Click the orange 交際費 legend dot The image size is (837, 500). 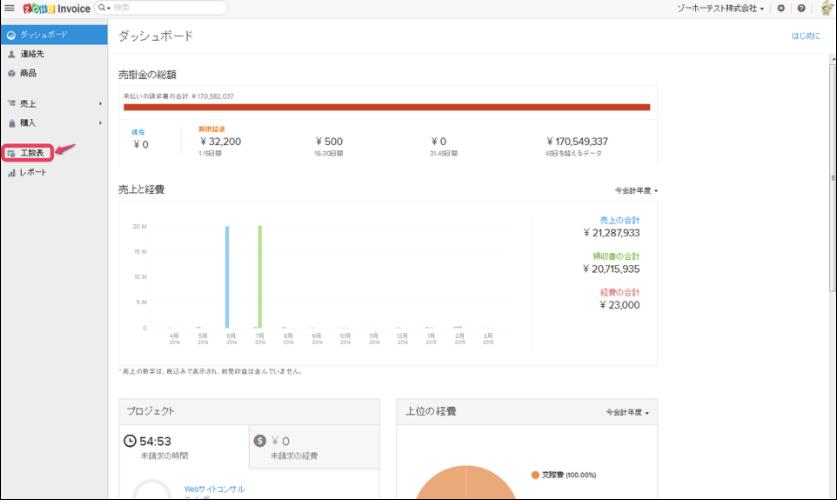tap(535, 475)
